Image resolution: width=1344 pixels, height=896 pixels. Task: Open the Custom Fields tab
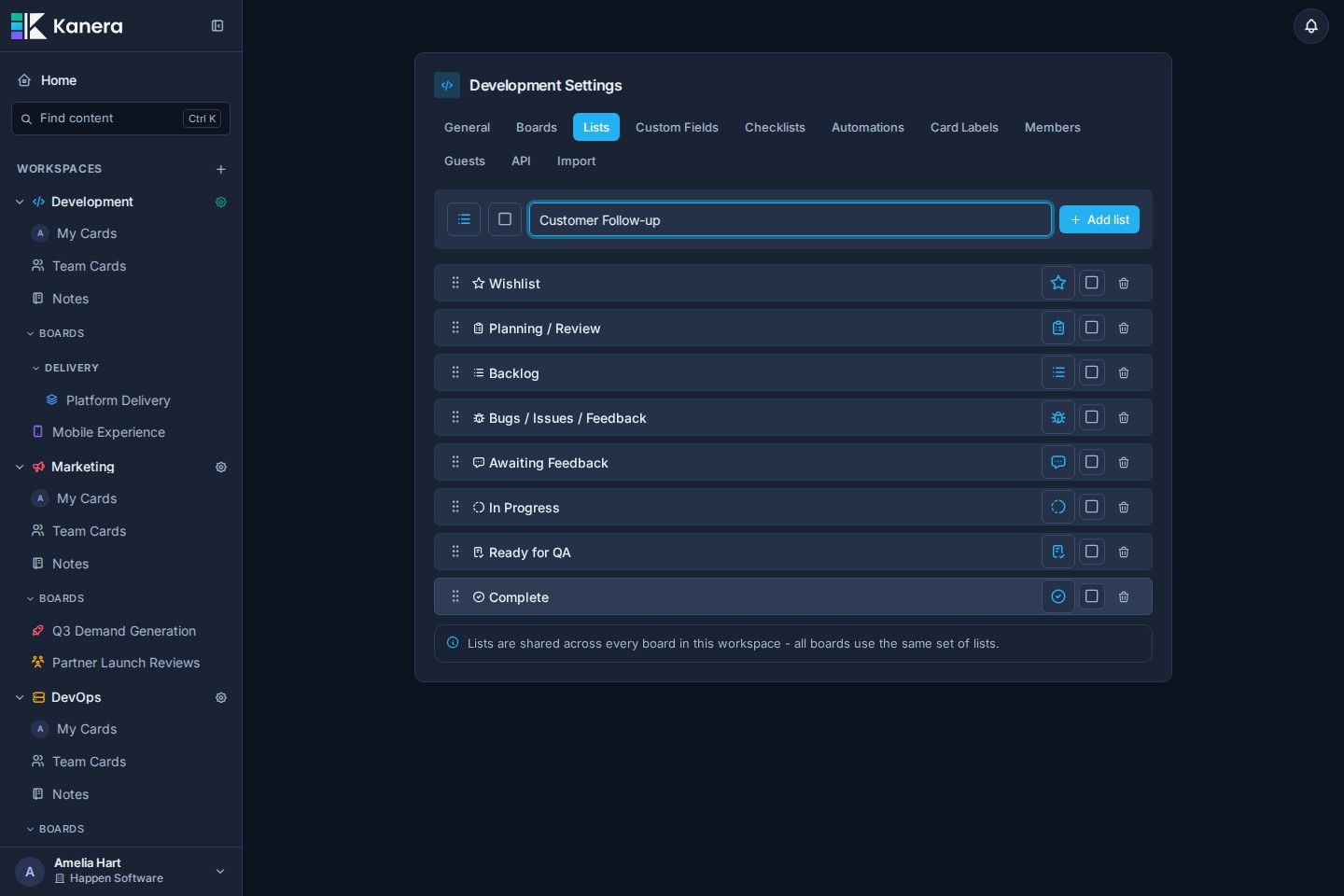tap(677, 127)
